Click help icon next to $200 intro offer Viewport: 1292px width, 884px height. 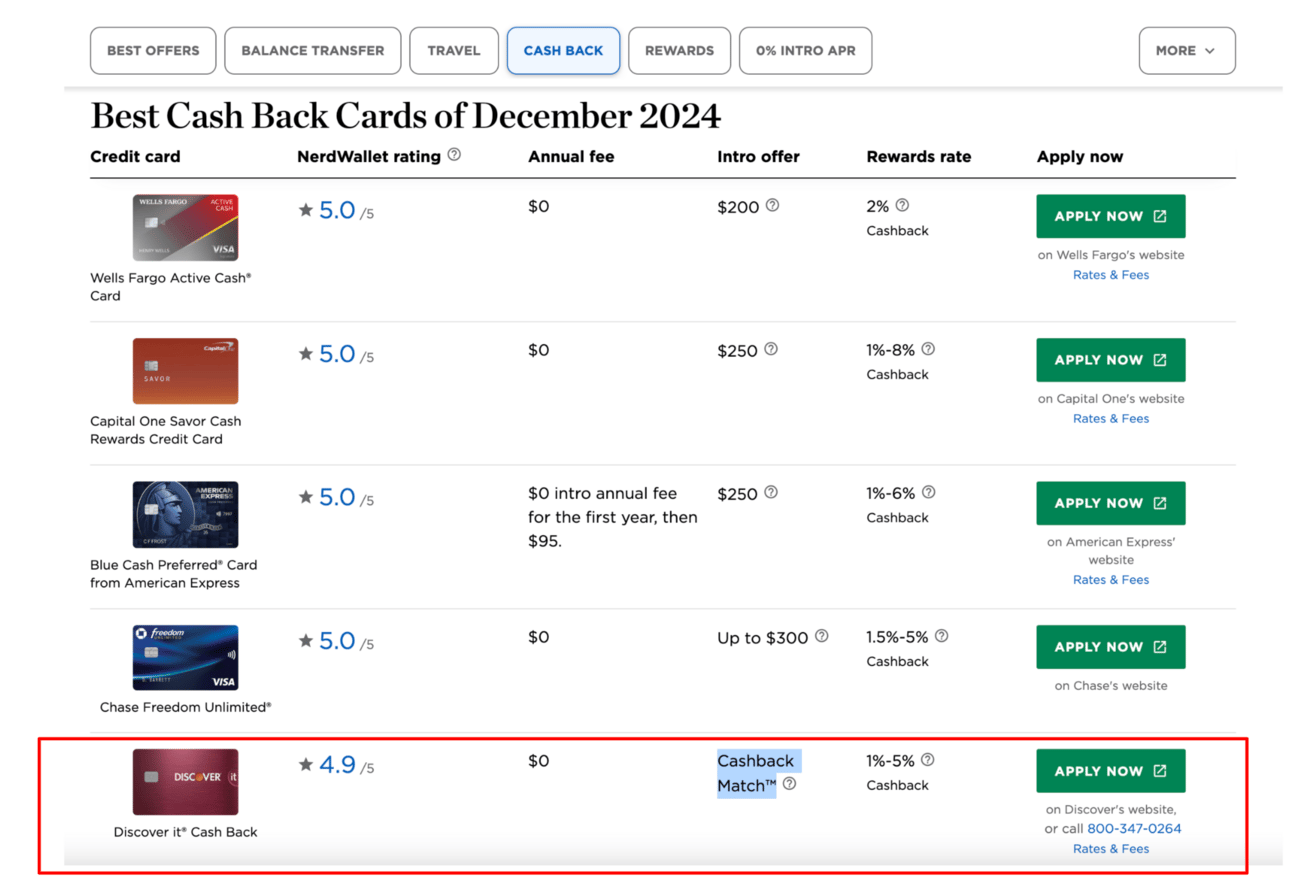pos(772,205)
